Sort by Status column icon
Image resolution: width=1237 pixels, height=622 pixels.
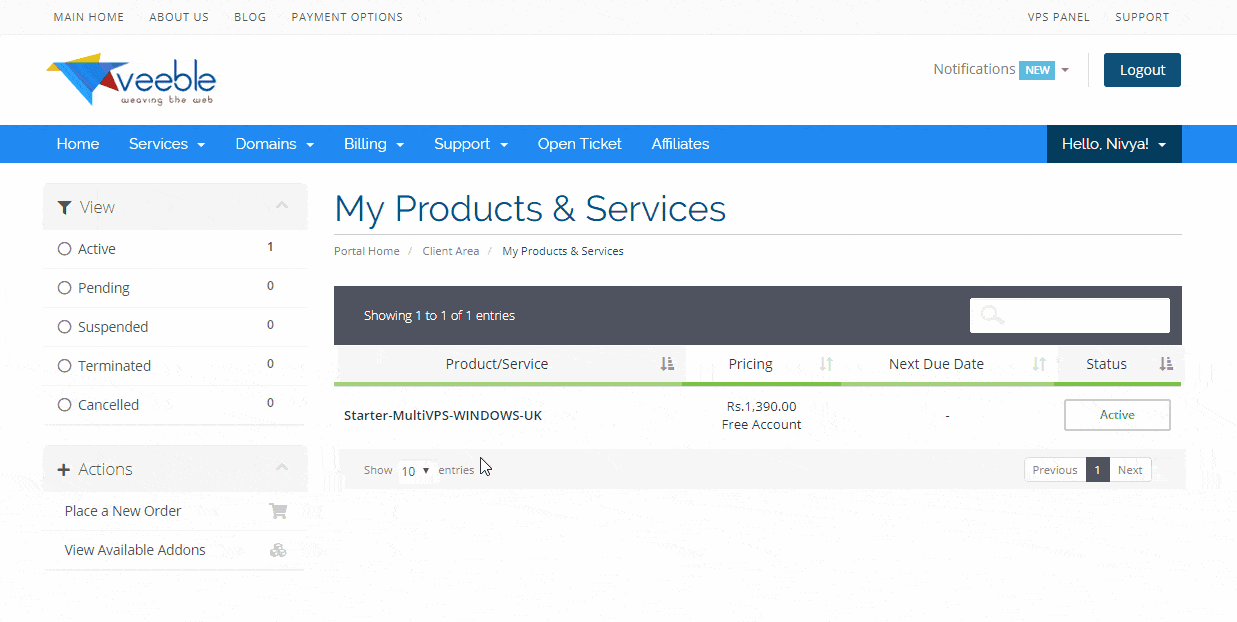pyautogui.click(x=1165, y=364)
